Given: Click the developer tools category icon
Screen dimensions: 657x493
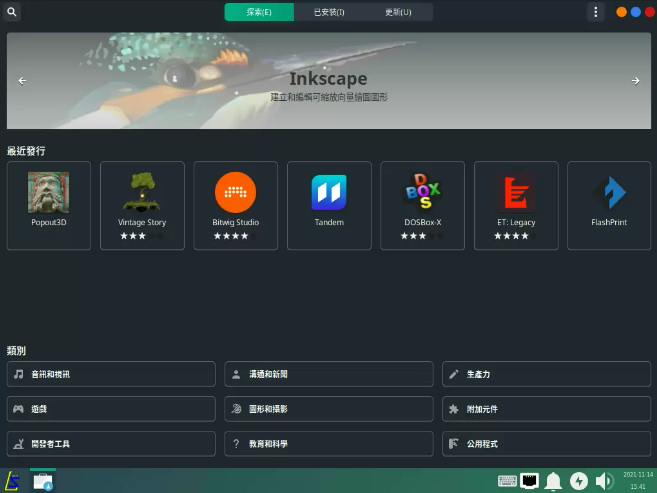Looking at the screenshot, I should (18, 444).
